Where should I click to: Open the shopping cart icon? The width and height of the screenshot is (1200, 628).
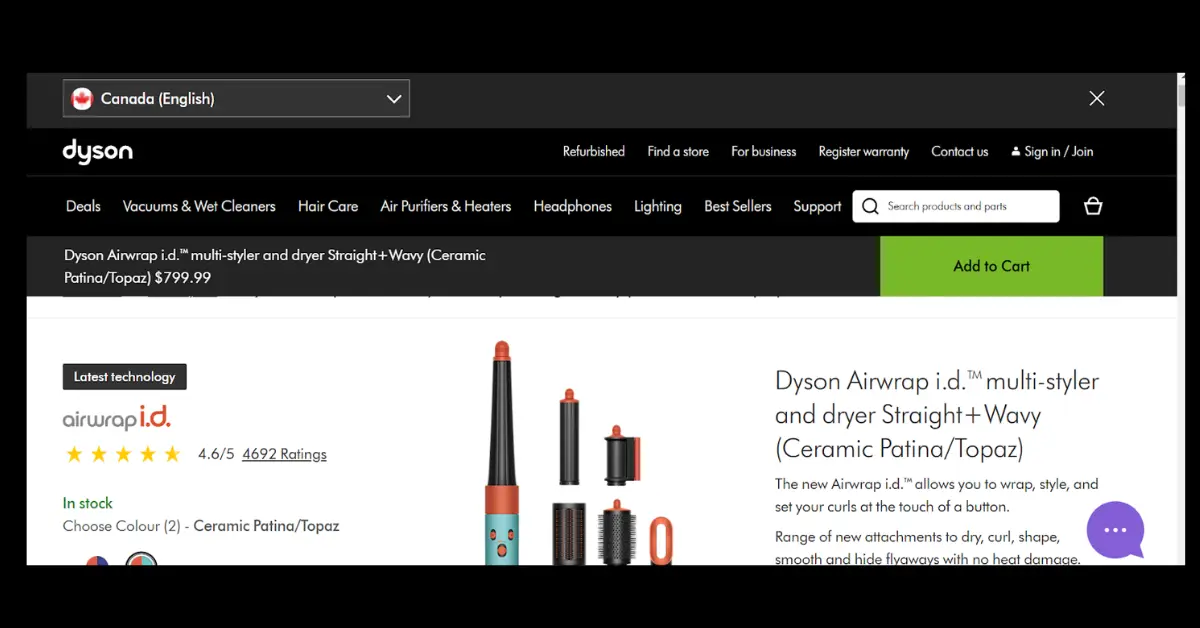click(1093, 206)
